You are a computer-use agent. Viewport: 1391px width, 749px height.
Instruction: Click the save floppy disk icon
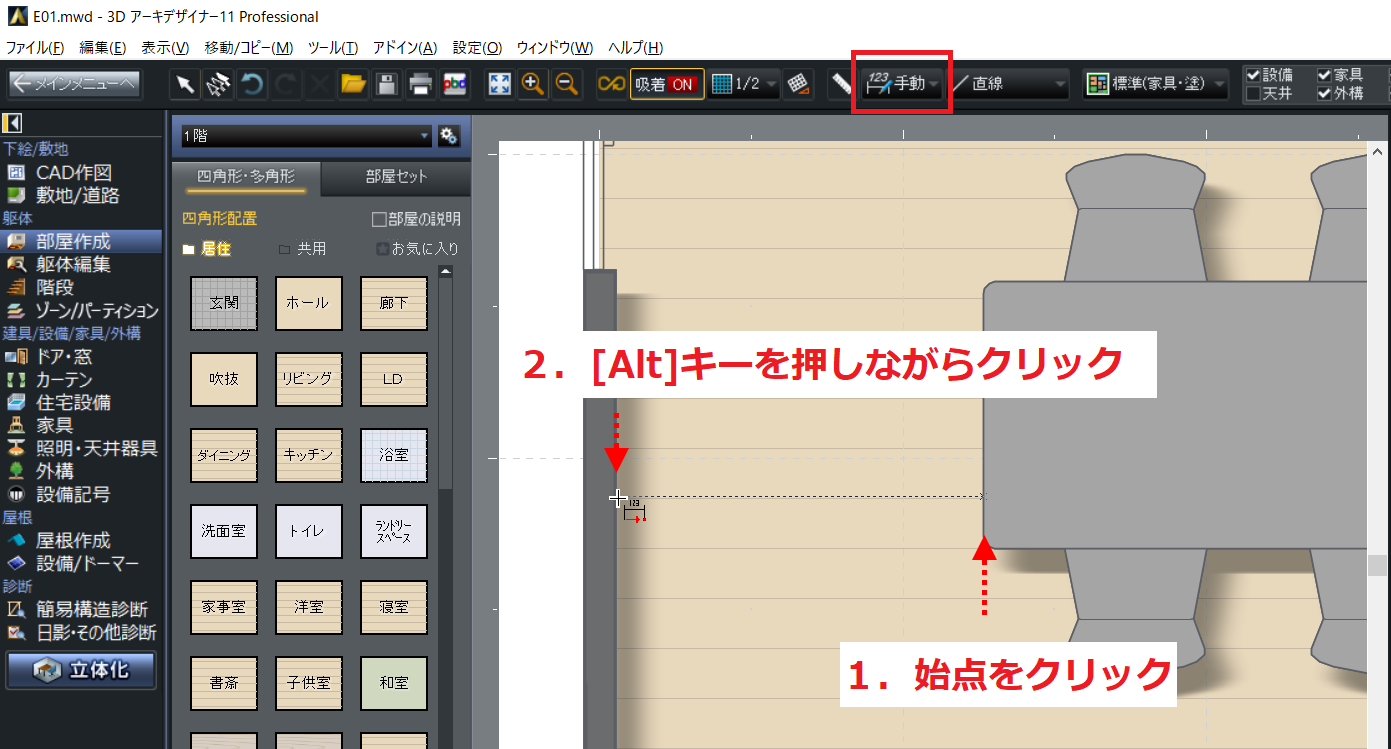pos(386,85)
